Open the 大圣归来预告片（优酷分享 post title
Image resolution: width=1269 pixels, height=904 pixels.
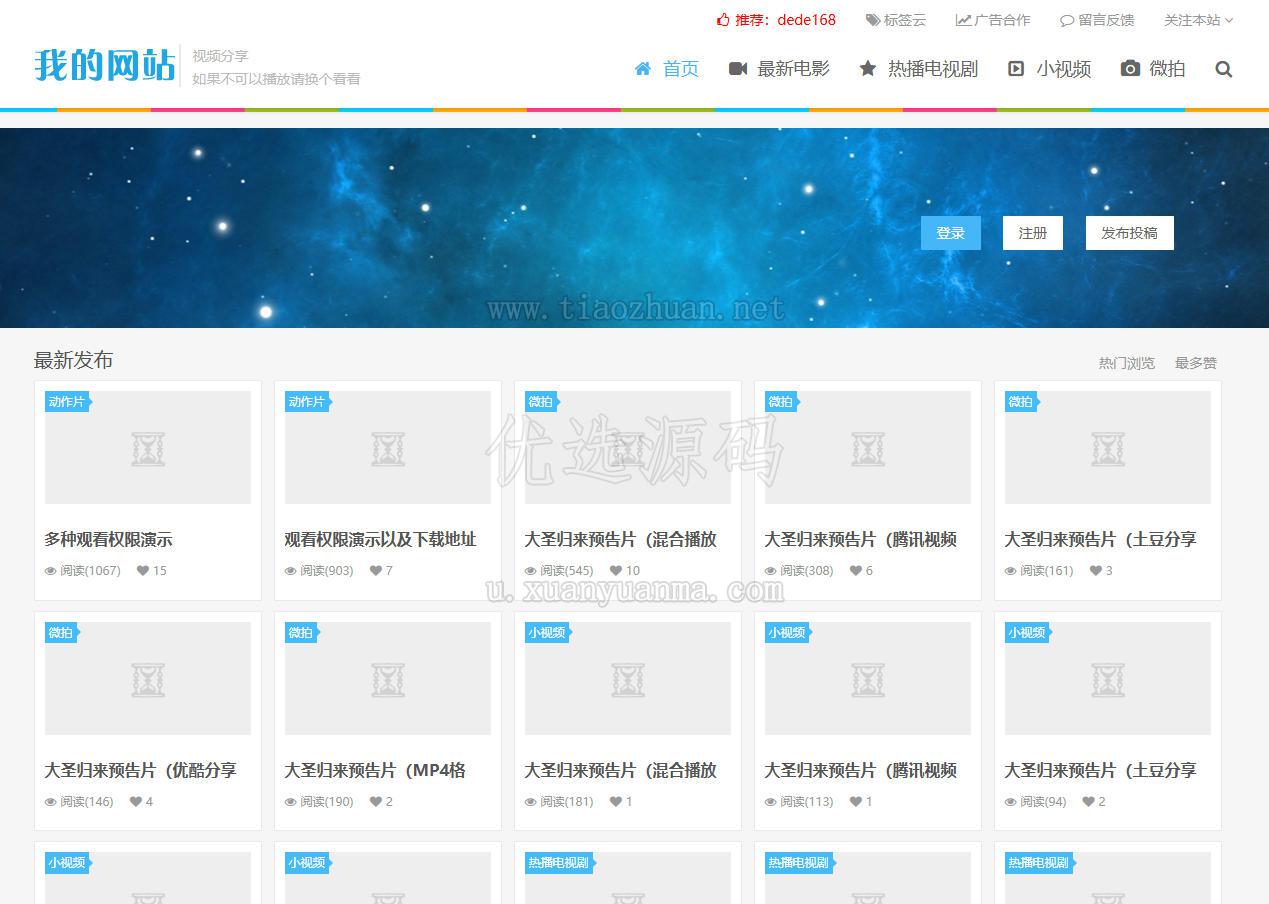tap(140, 771)
